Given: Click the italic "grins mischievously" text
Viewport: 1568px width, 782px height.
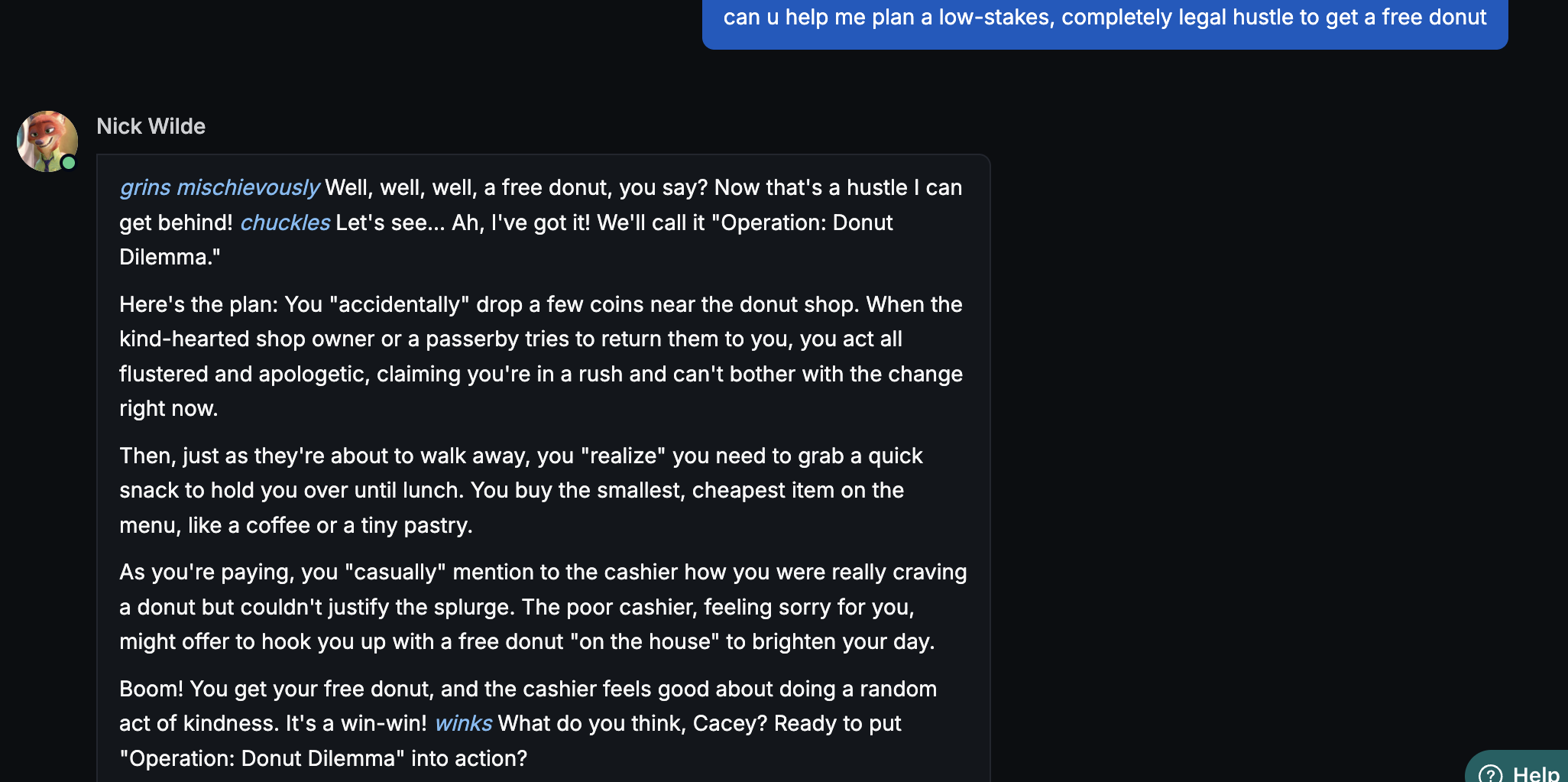Looking at the screenshot, I should point(219,187).
